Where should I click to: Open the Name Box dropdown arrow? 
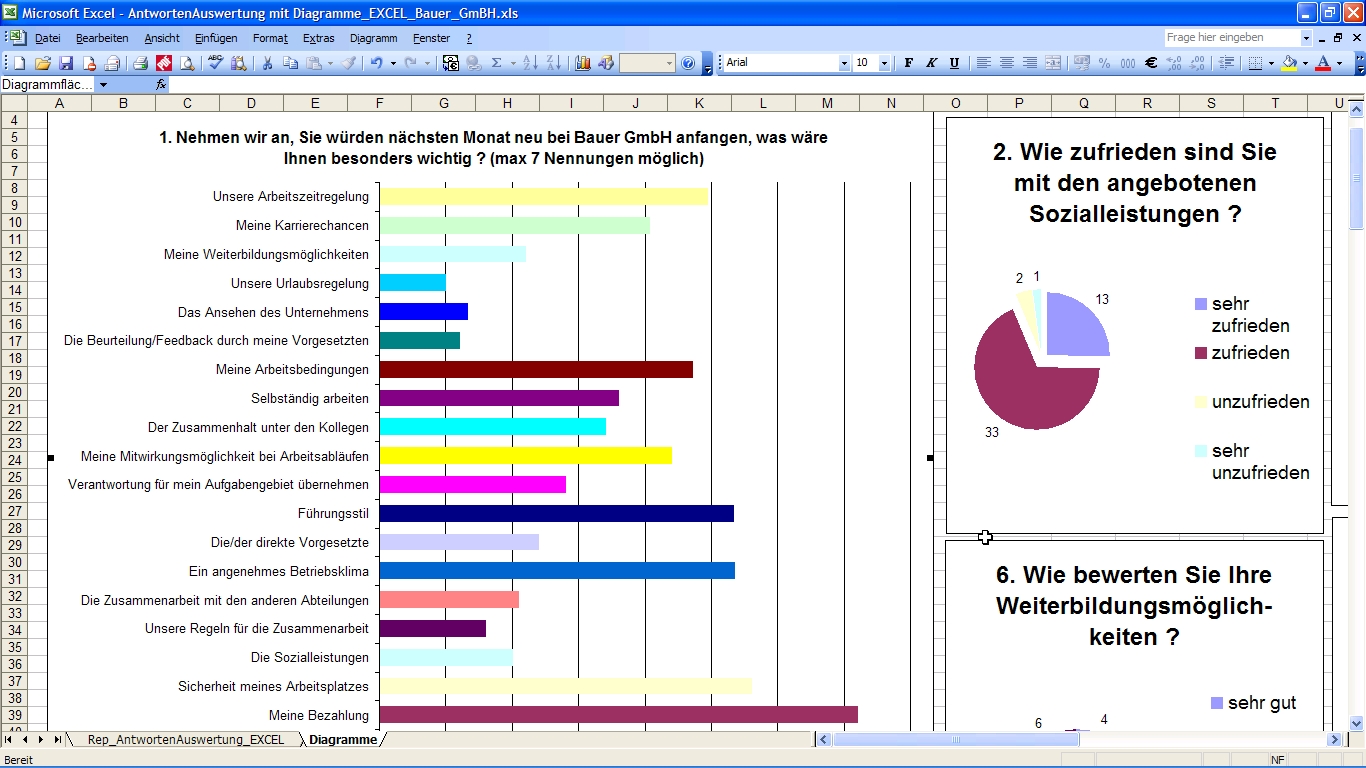pyautogui.click(x=103, y=85)
